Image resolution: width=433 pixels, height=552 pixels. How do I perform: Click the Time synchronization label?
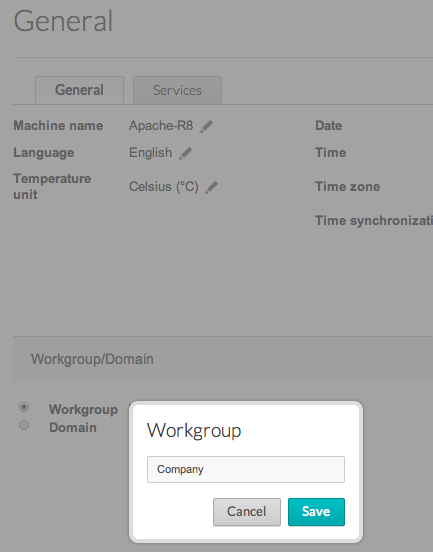pos(374,221)
